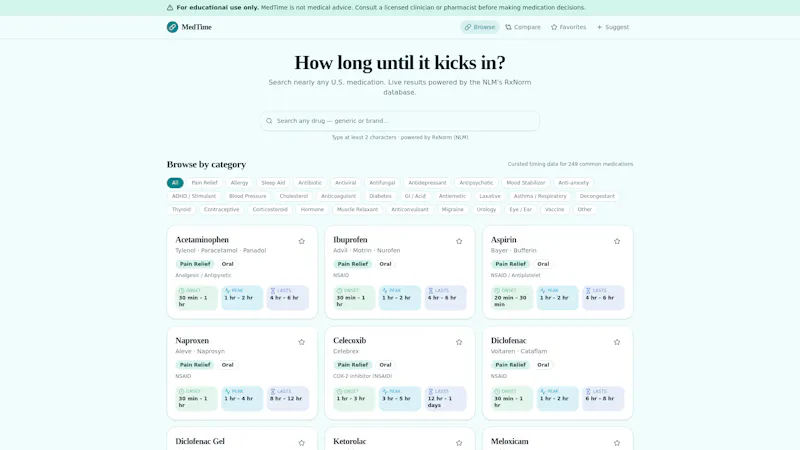Filter by Antibiotic category
The width and height of the screenshot is (800, 450).
click(x=310, y=183)
